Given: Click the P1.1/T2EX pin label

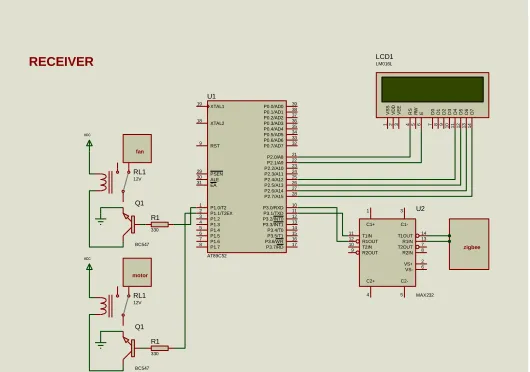Looking at the screenshot, I should click(221, 214).
